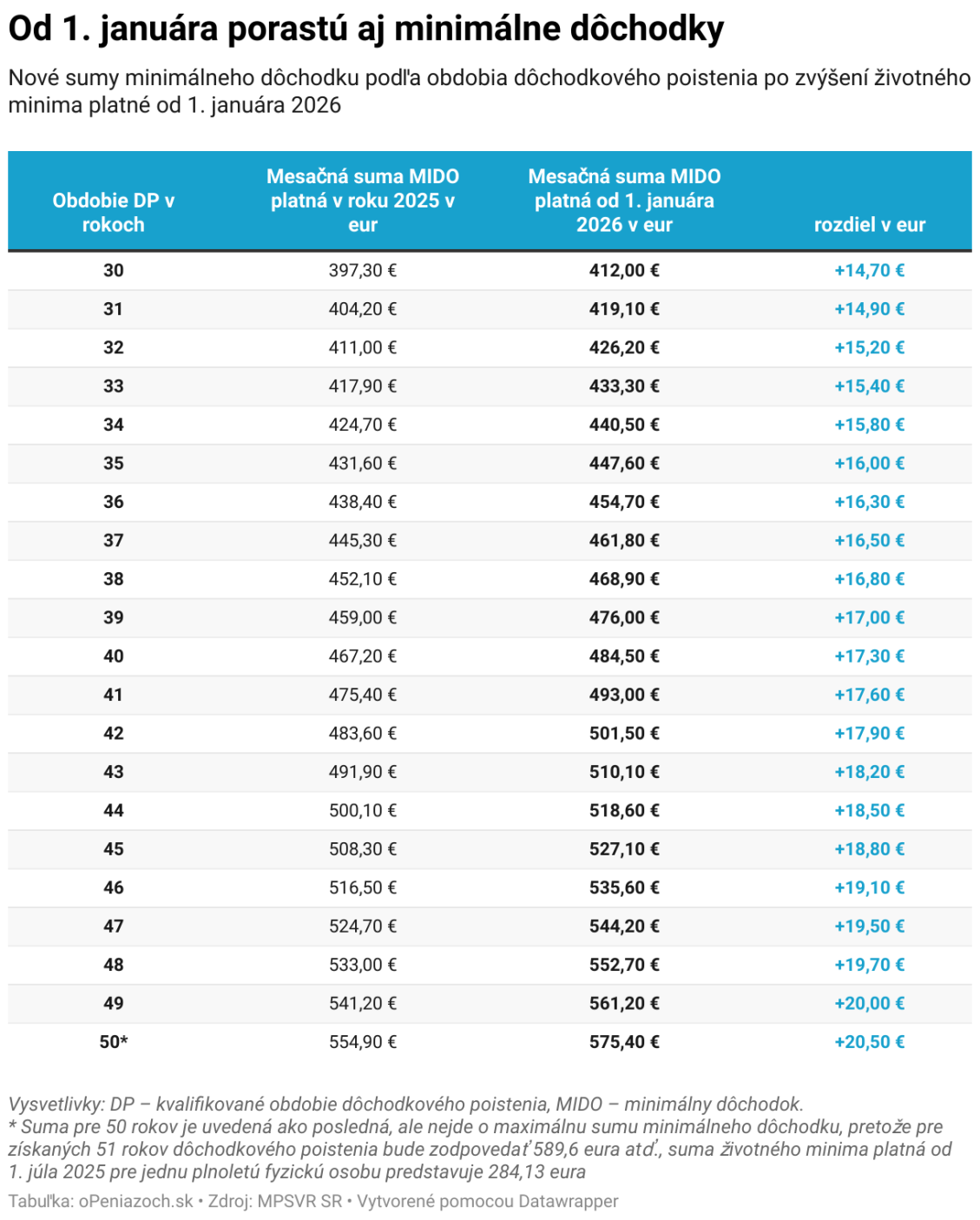This screenshot has height=1220, width=980.
Task: Click the +19,50 € difference value
Action: (869, 927)
